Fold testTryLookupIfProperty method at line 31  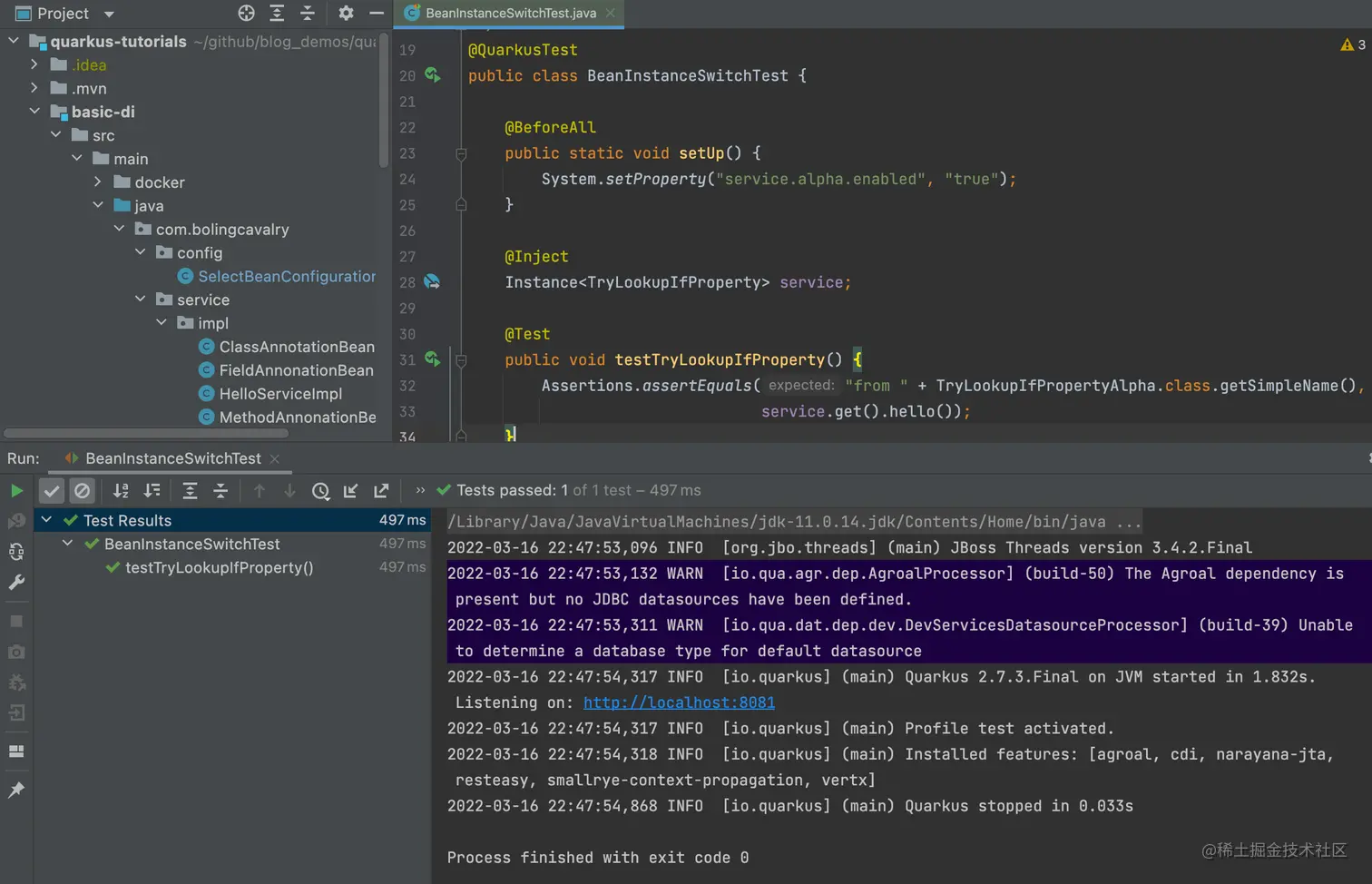461,360
